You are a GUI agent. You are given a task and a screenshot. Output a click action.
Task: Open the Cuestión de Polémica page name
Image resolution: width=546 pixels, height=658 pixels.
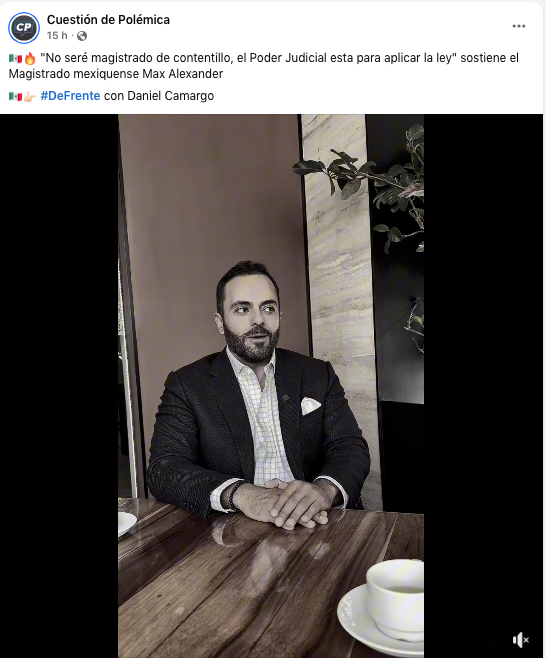pyautogui.click(x=108, y=20)
